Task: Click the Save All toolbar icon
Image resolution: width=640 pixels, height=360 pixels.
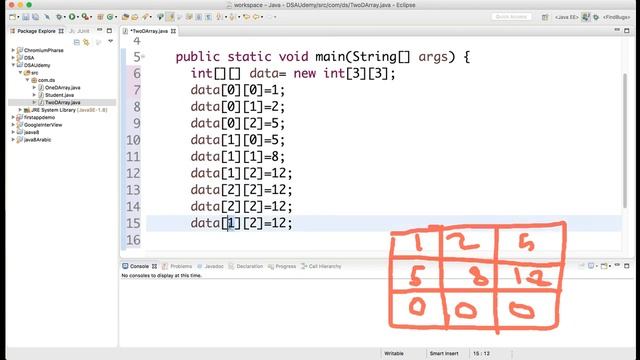Action: pyautogui.click(x=36, y=17)
